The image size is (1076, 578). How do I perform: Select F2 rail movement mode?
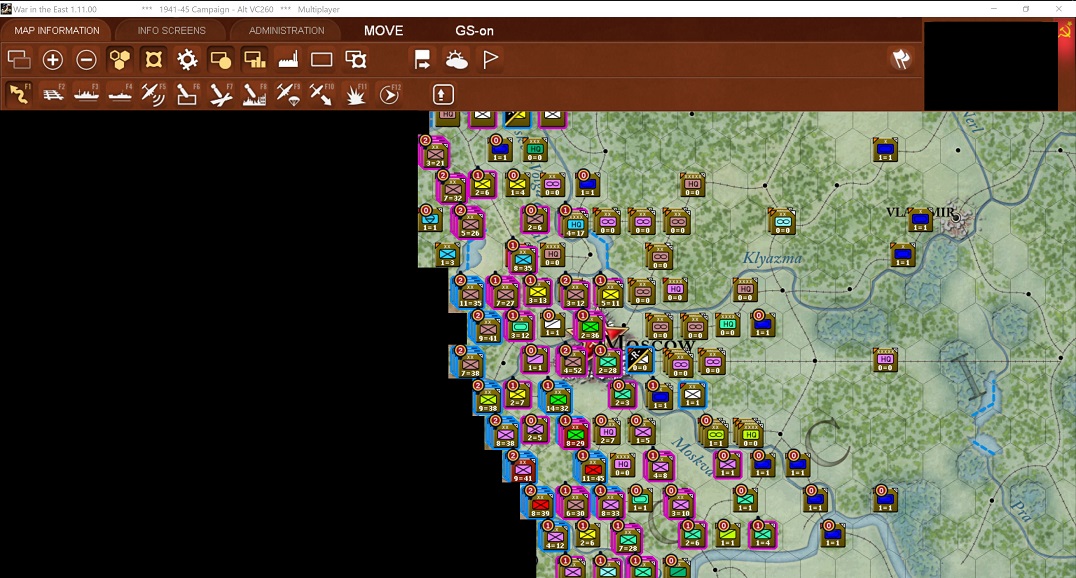53,94
